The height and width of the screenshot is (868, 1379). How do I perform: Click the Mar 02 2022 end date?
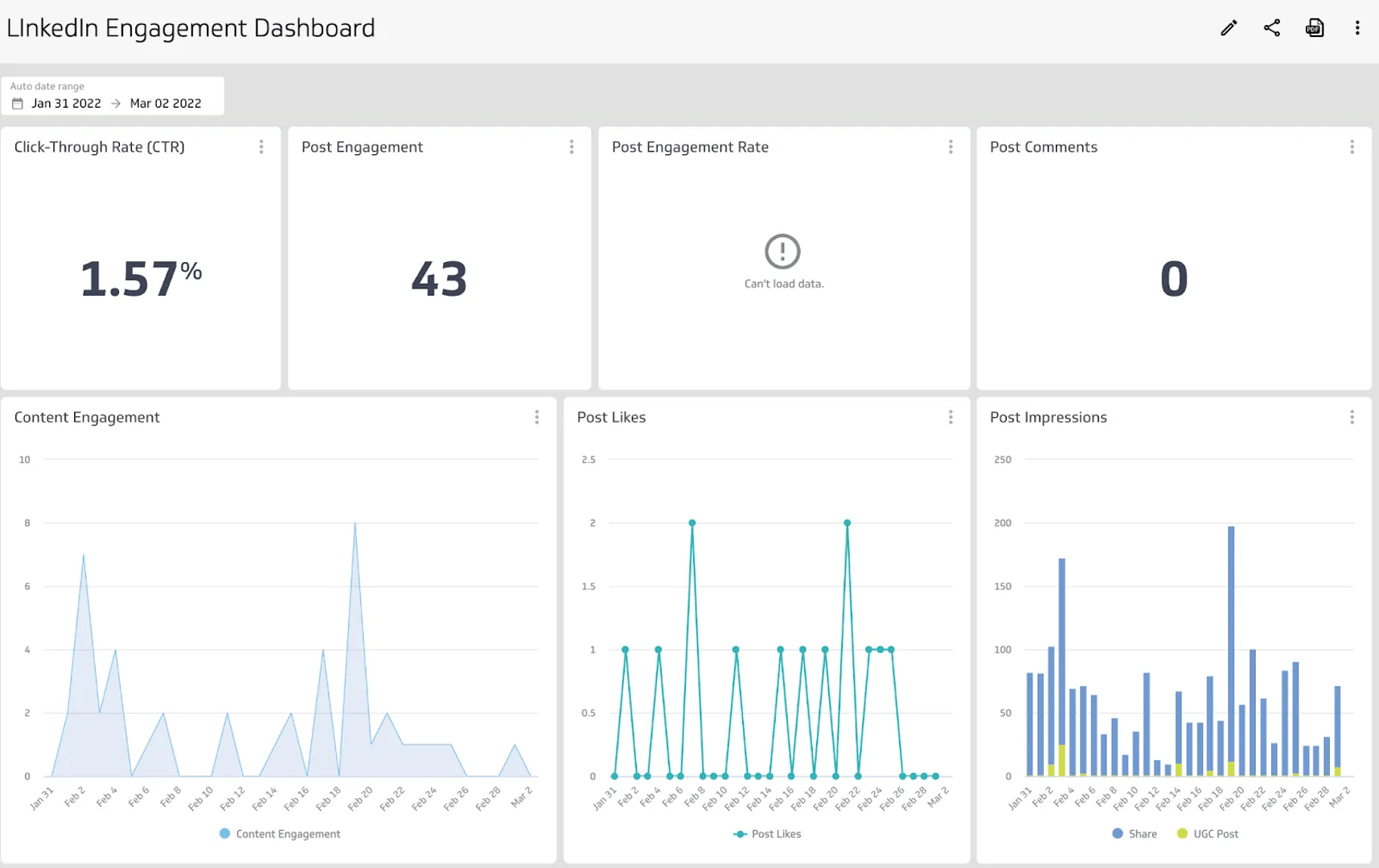pos(165,103)
